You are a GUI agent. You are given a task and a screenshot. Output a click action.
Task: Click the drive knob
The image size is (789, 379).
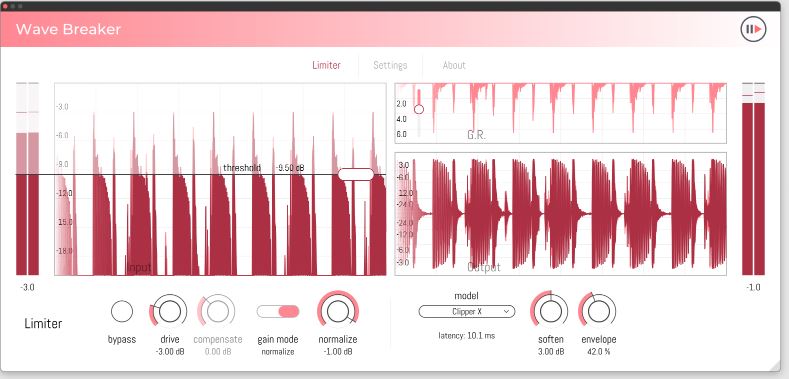click(169, 312)
